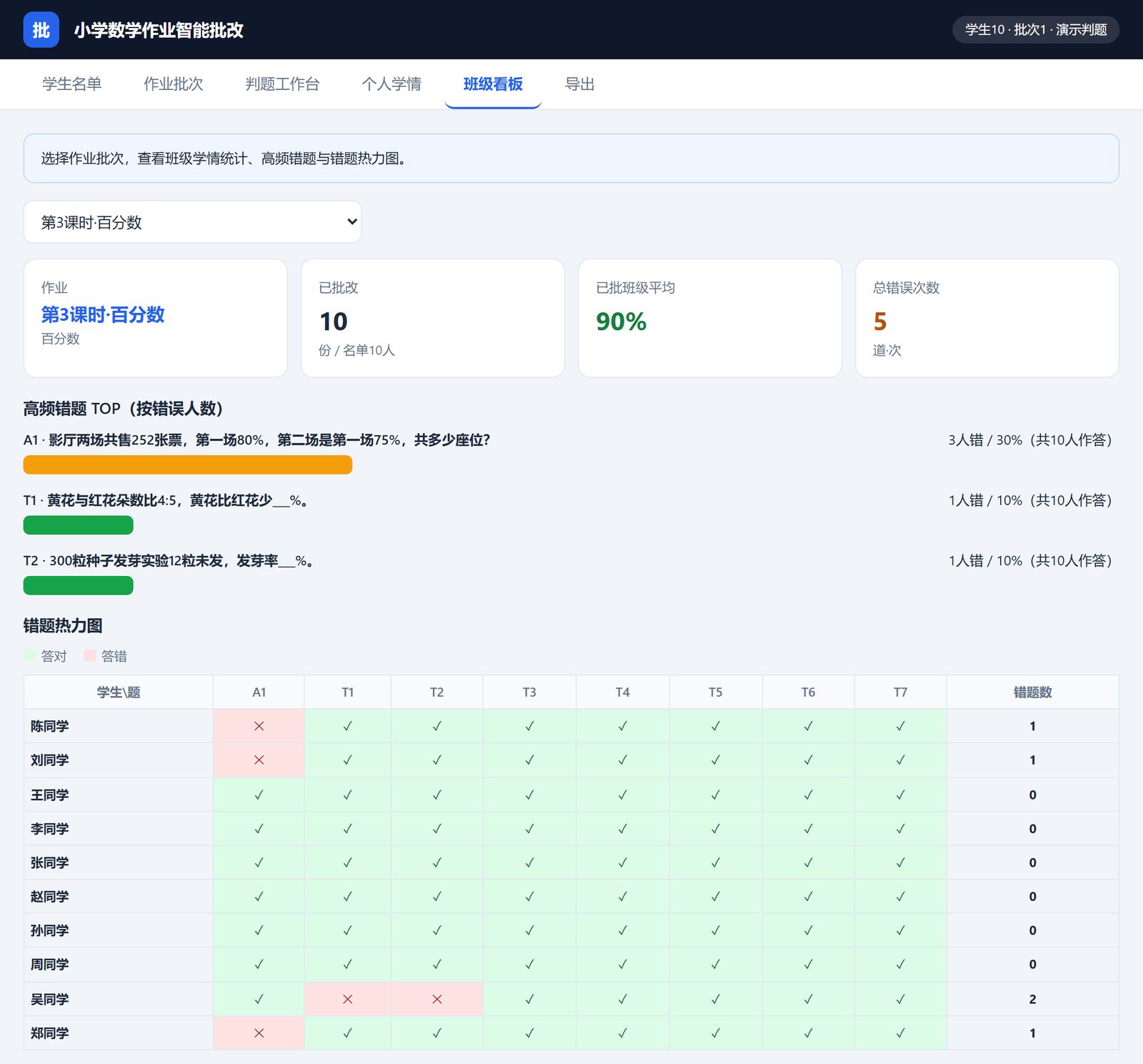Open the 学生名单 tab
The height and width of the screenshot is (1064, 1143).
[71, 84]
